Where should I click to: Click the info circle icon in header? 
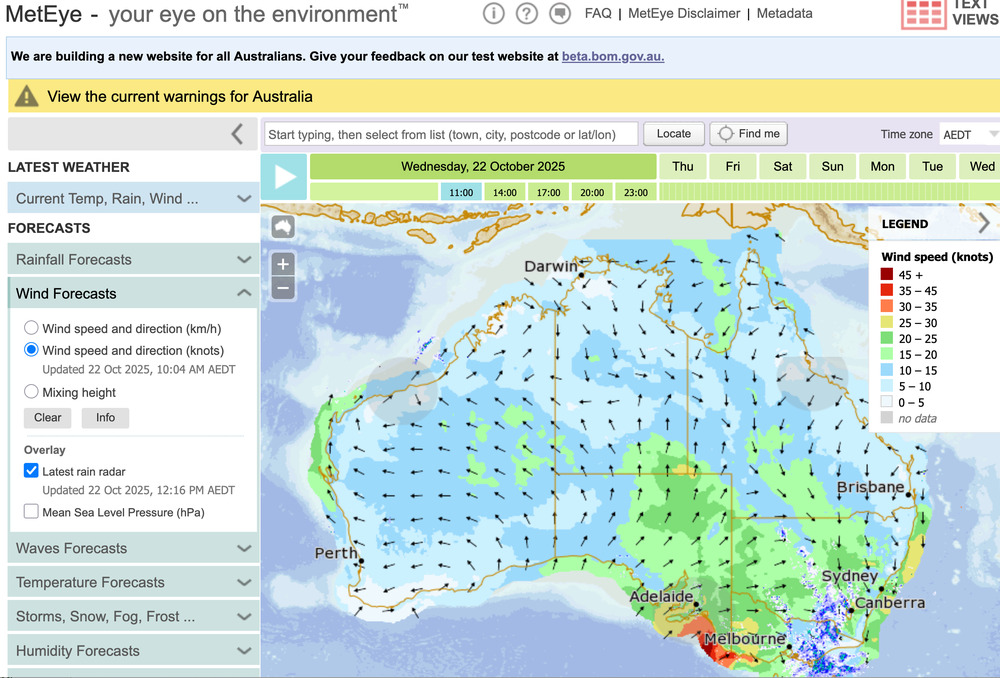(x=494, y=13)
